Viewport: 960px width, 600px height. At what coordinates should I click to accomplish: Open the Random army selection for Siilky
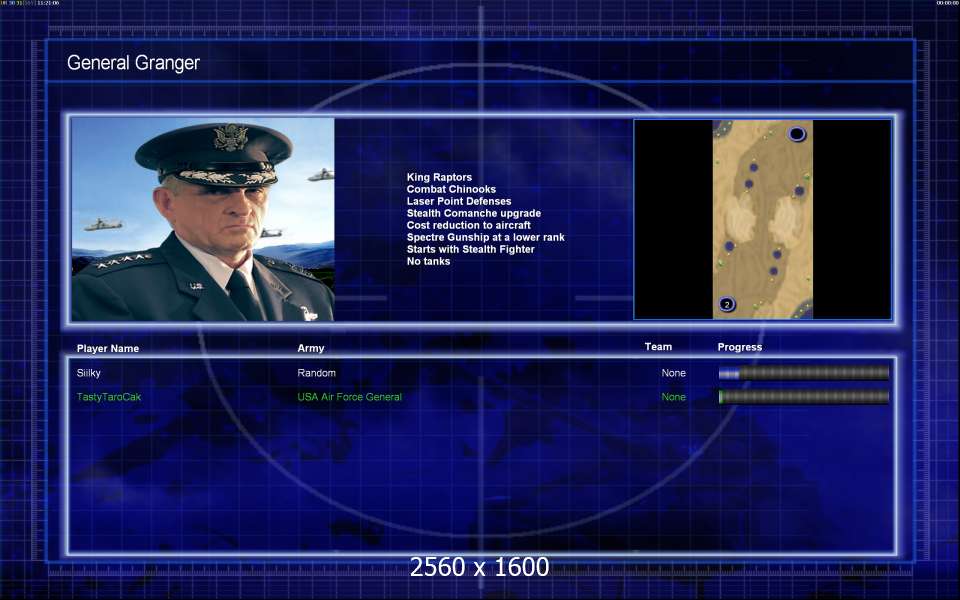[317, 373]
